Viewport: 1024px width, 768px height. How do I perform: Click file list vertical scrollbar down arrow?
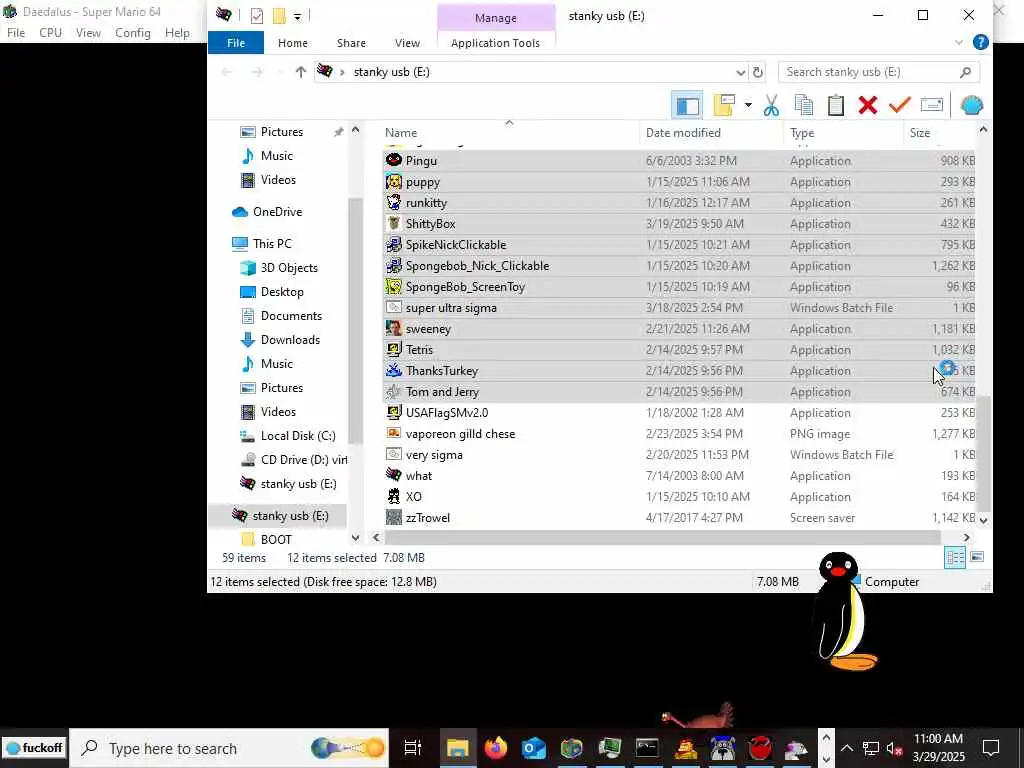pyautogui.click(x=984, y=520)
